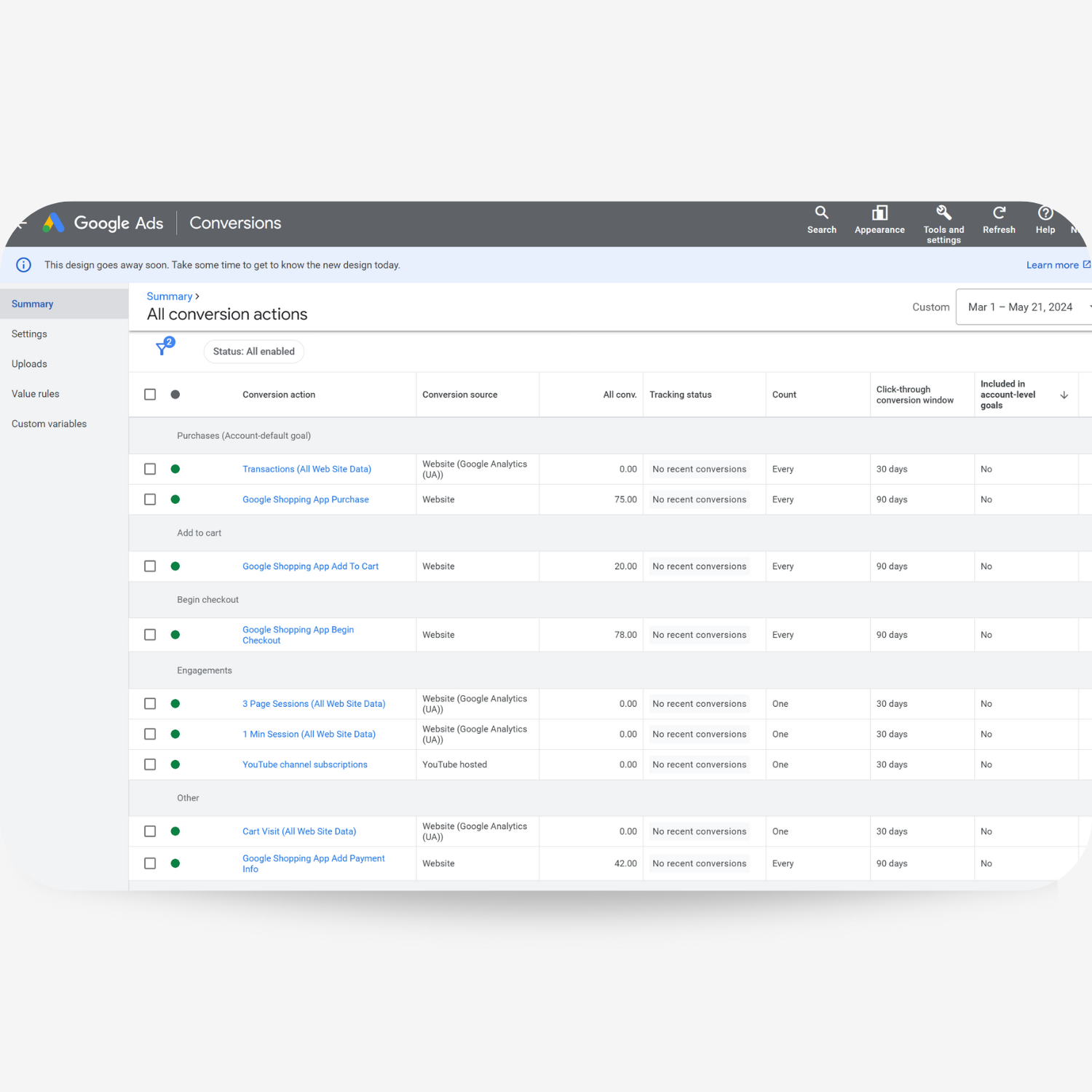Click the Count column header
Viewport: 1092px width, 1092px height.
coord(784,395)
